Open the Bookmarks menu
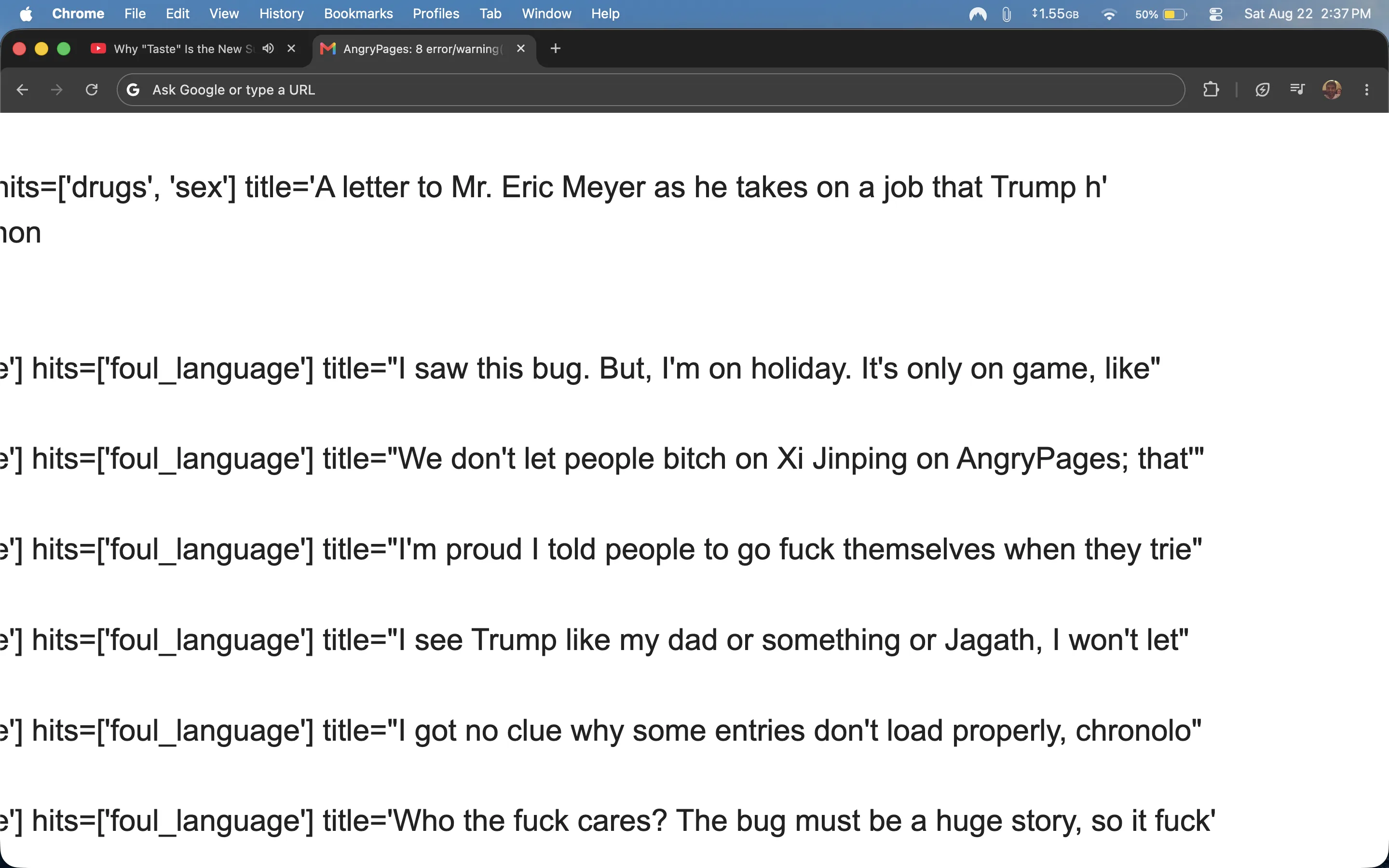 (358, 14)
